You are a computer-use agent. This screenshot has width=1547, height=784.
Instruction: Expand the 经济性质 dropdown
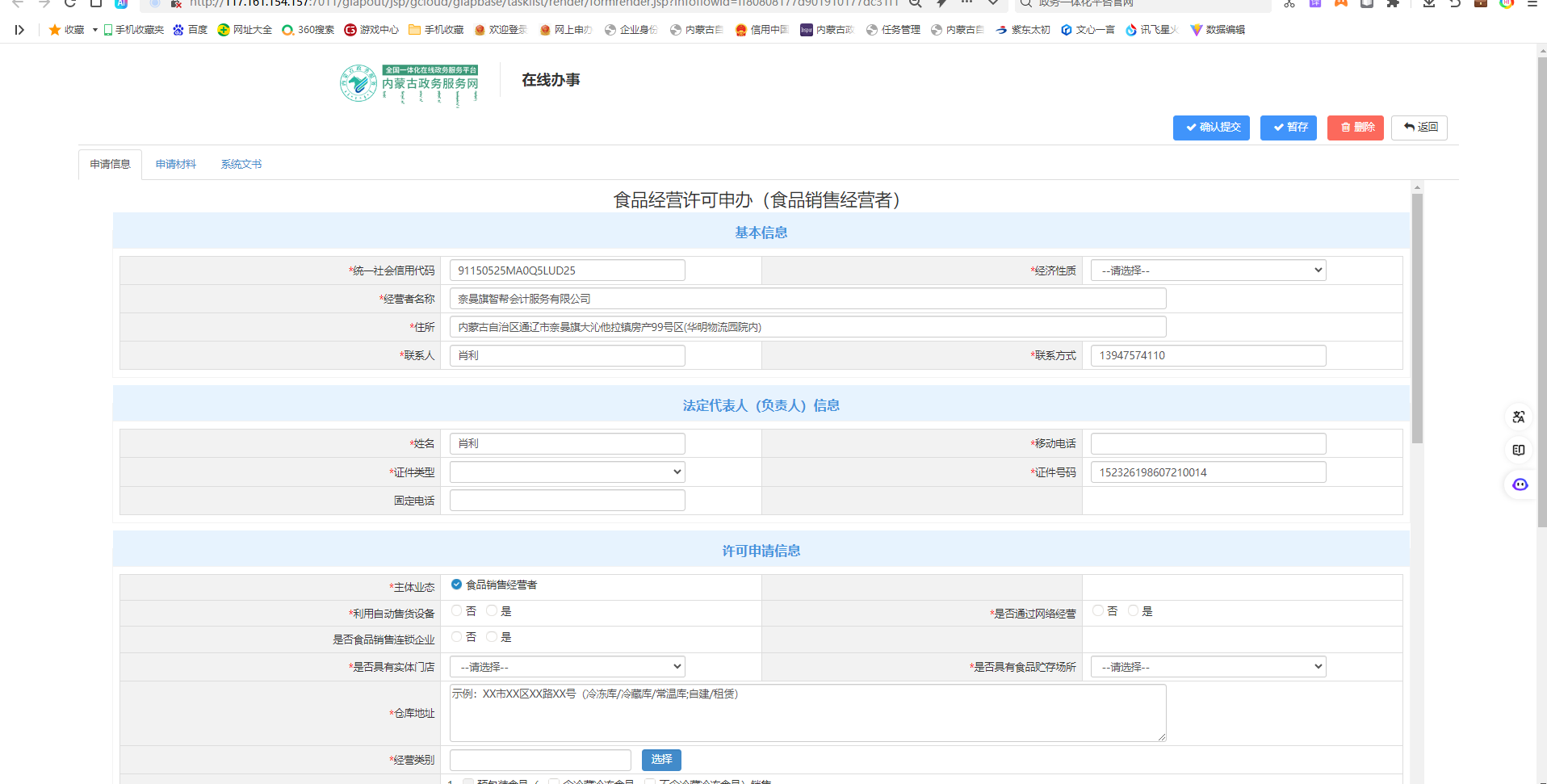(1208, 270)
